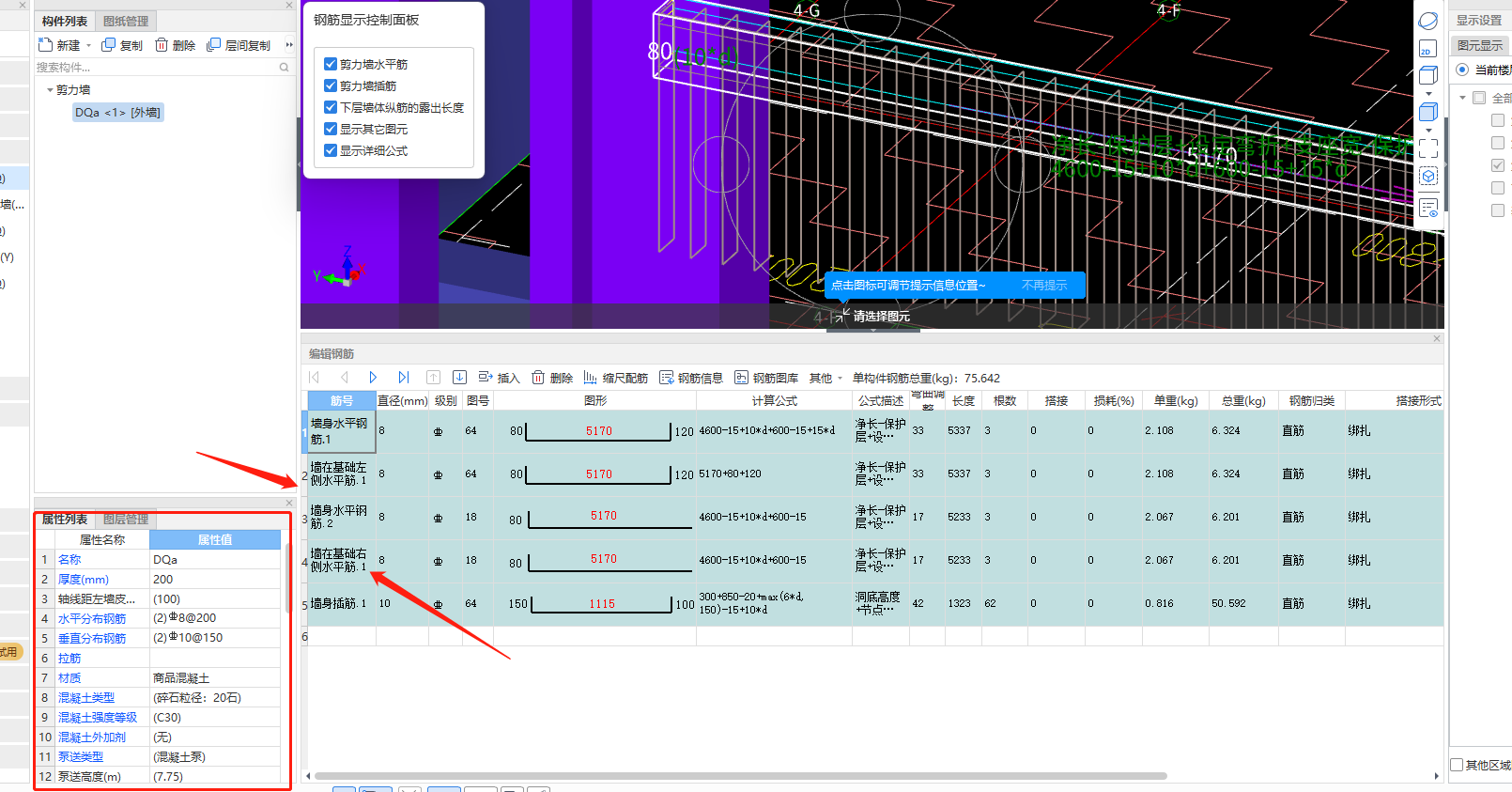Close the property list panel
The image size is (1512, 792).
(x=289, y=504)
